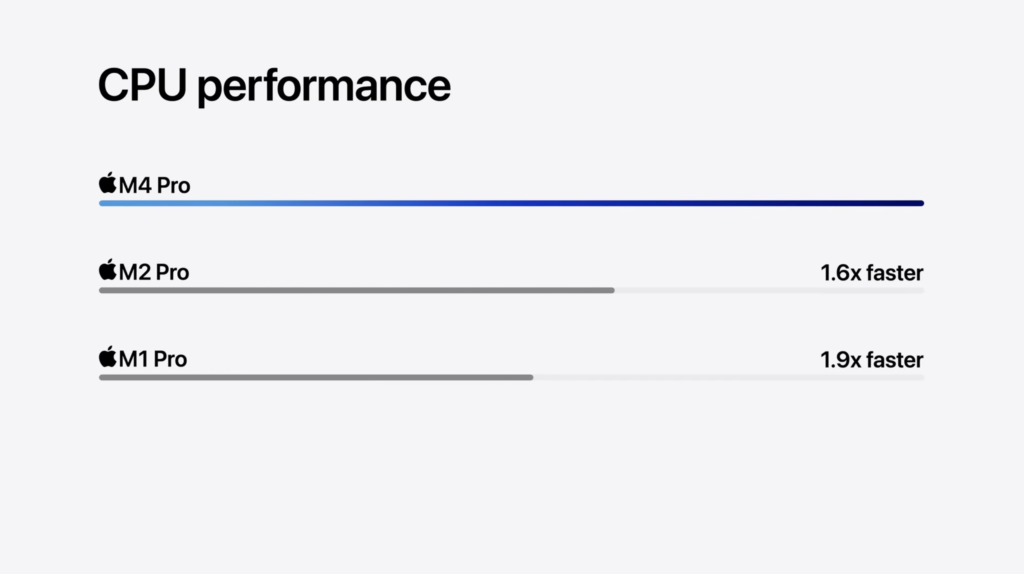The width and height of the screenshot is (1024, 574).
Task: Click the filled gray portion of the M2 Pro bar
Action: click(x=356, y=290)
